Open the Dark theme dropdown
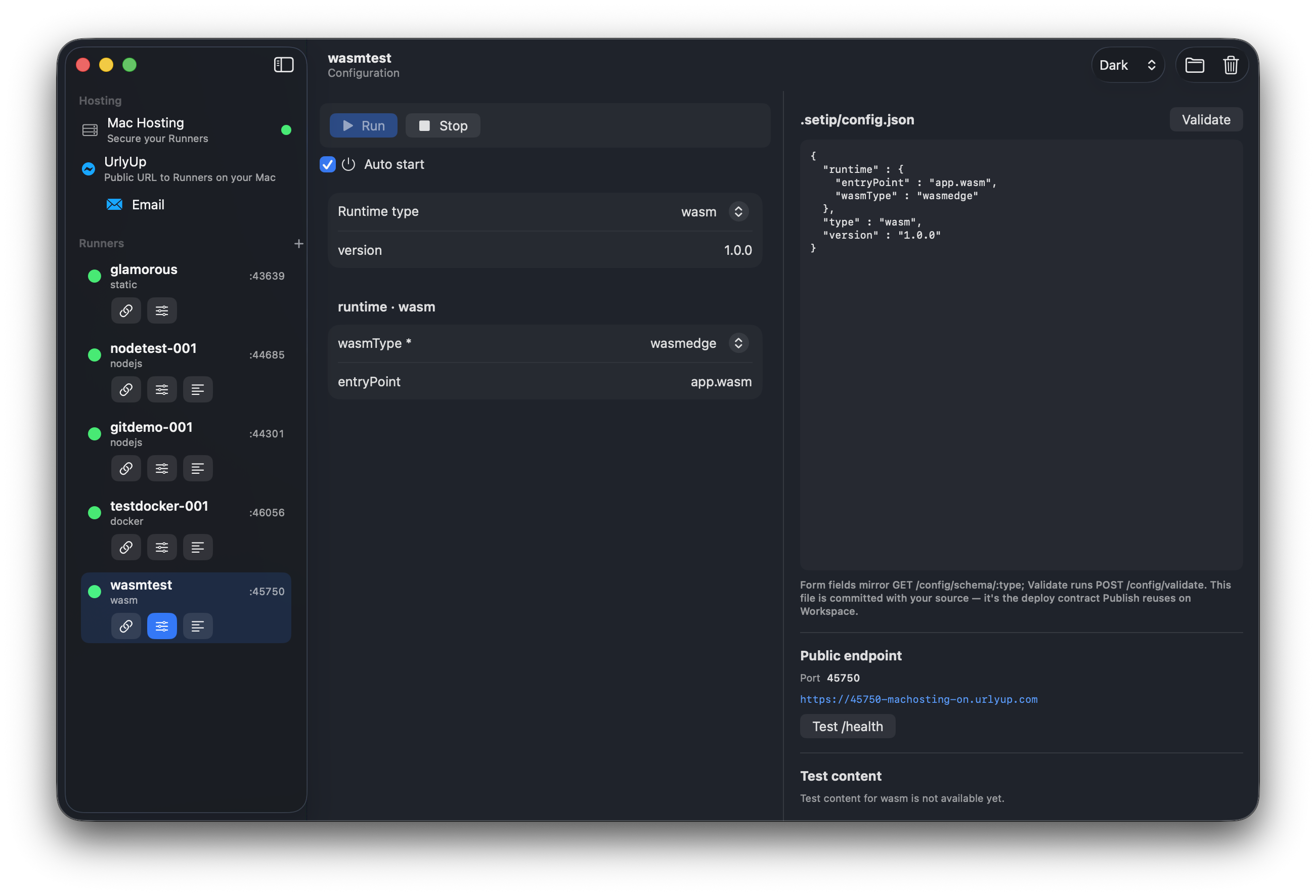 coord(1127,65)
